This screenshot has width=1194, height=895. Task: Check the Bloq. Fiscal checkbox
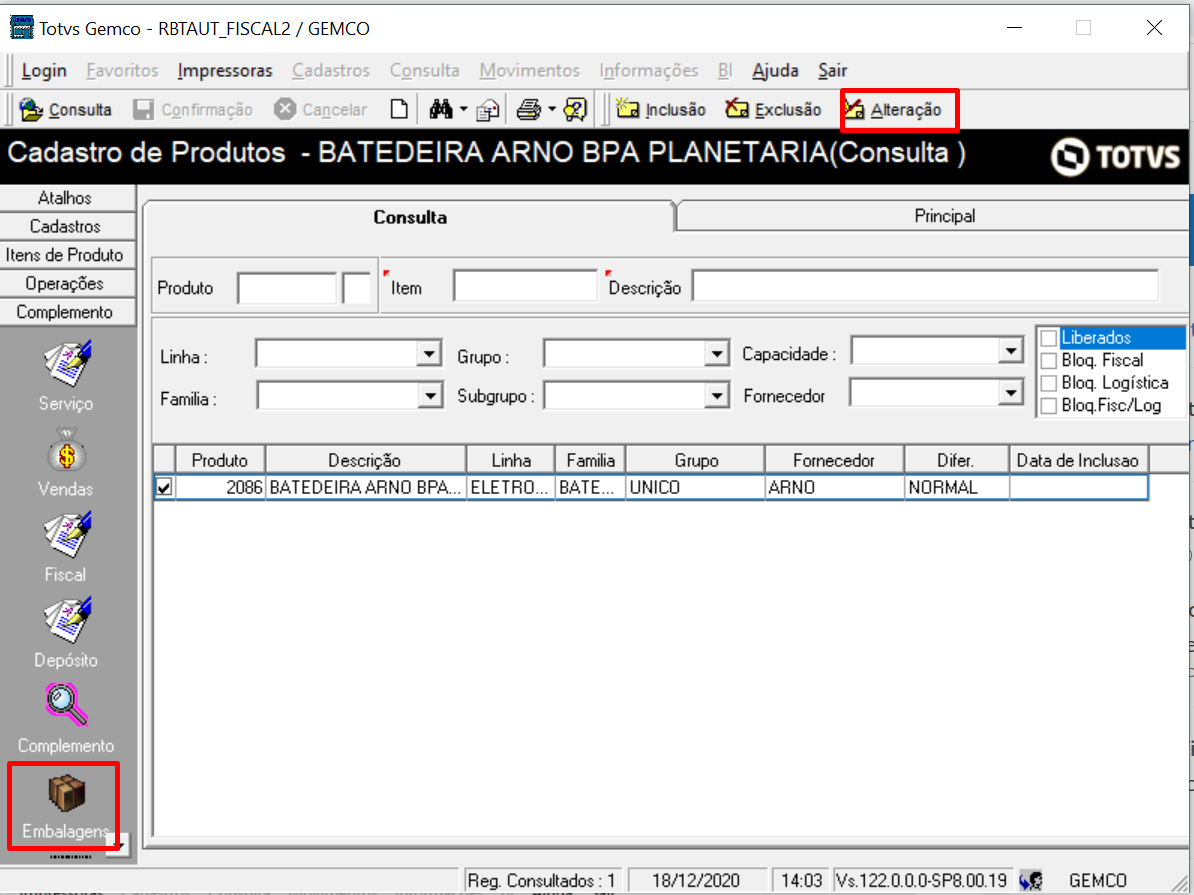(x=1049, y=360)
